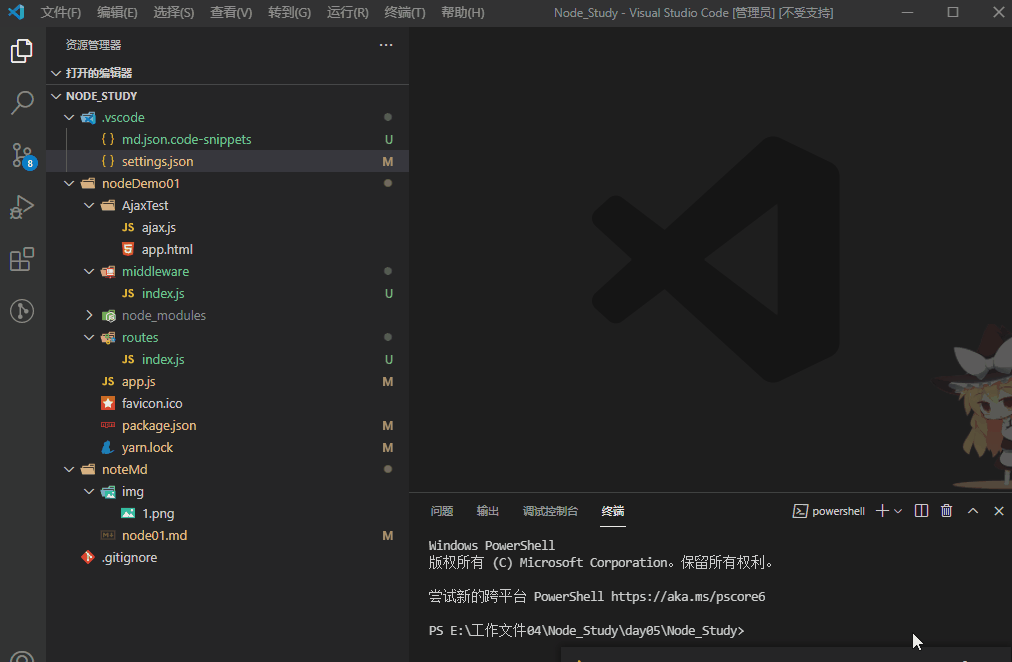Open the 查看(V) menu
1012x662 pixels.
(x=231, y=12)
